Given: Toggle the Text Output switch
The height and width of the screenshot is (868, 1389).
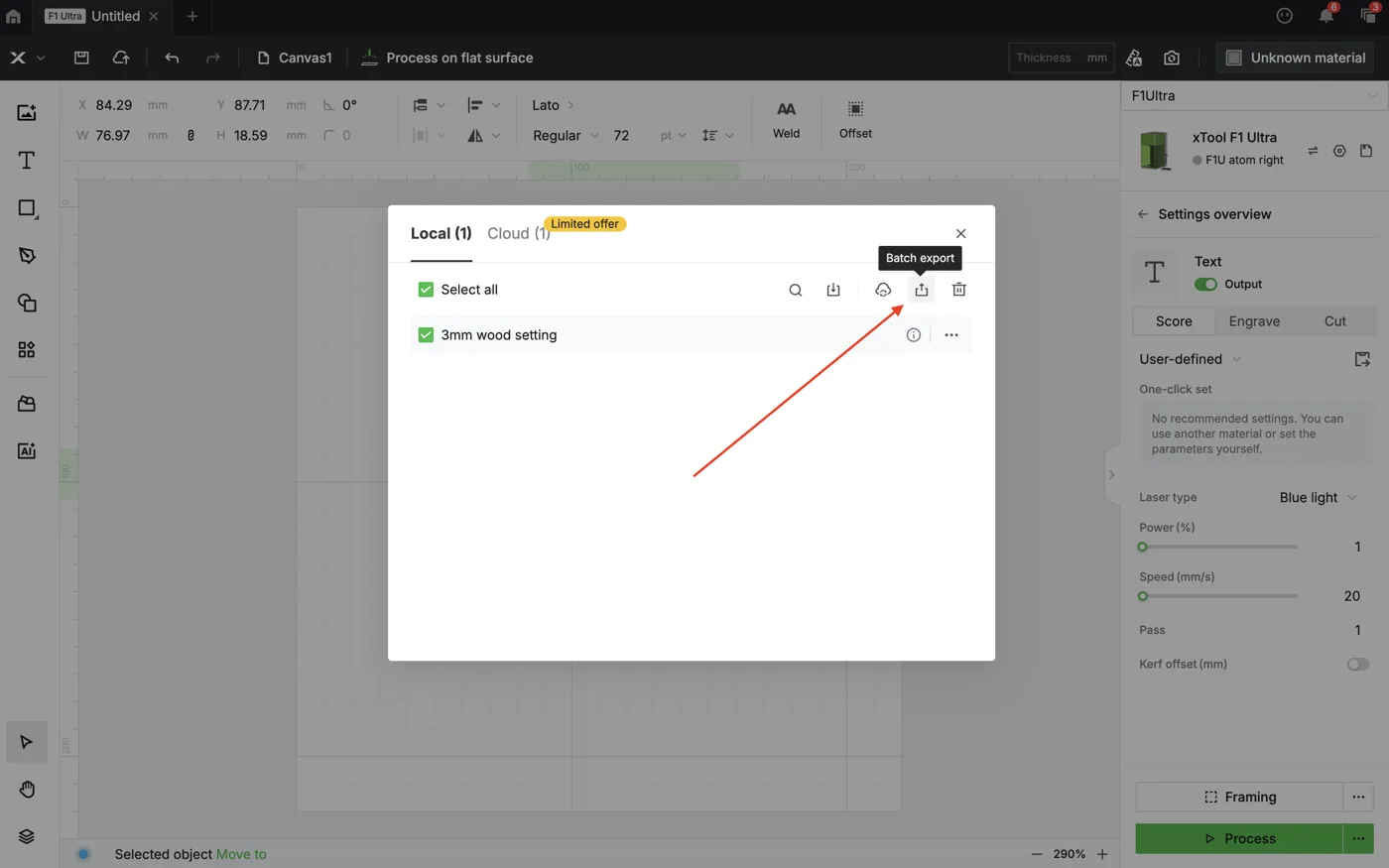Looking at the screenshot, I should (x=1205, y=285).
